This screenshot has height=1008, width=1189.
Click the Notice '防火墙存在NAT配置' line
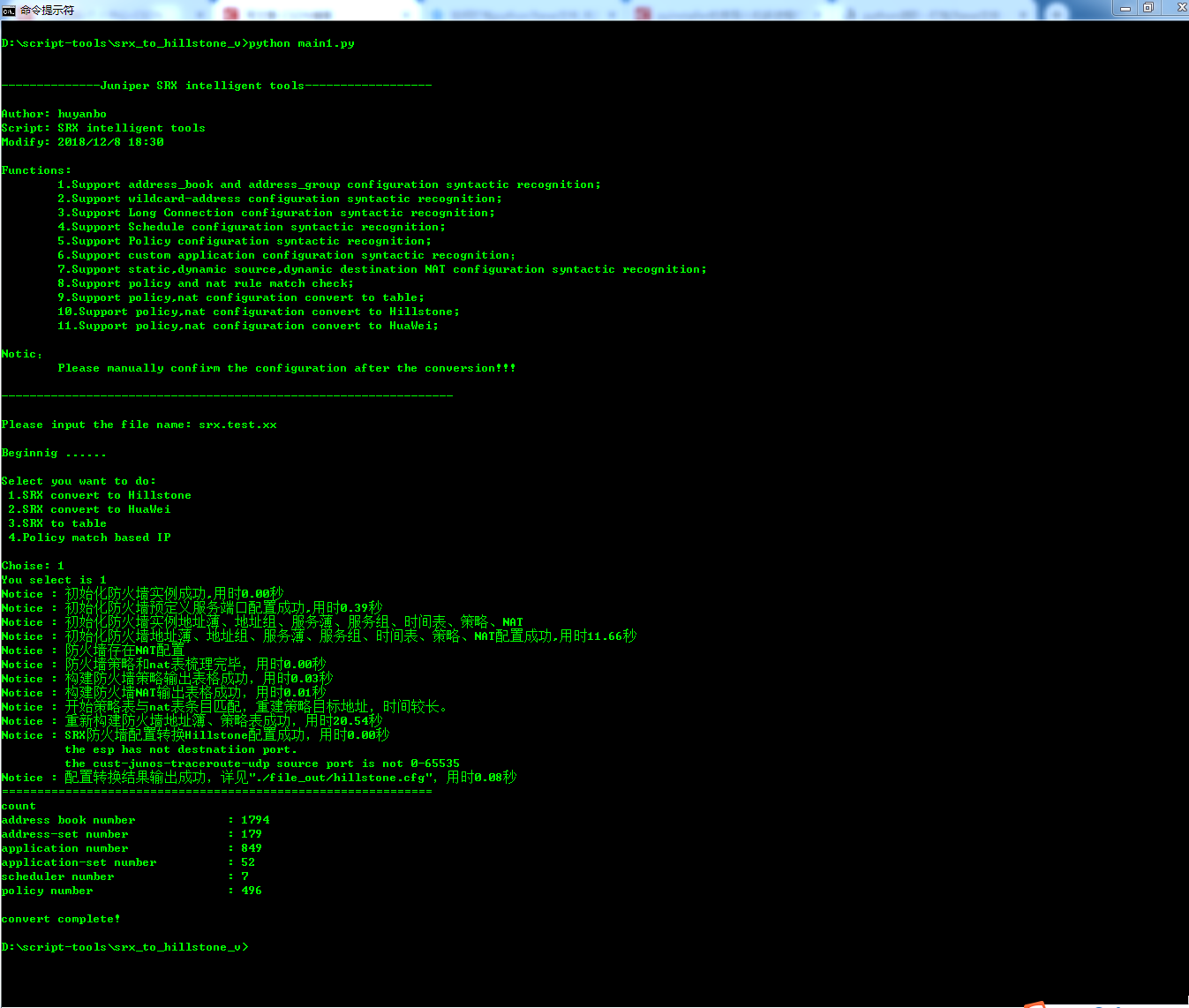[93, 651]
